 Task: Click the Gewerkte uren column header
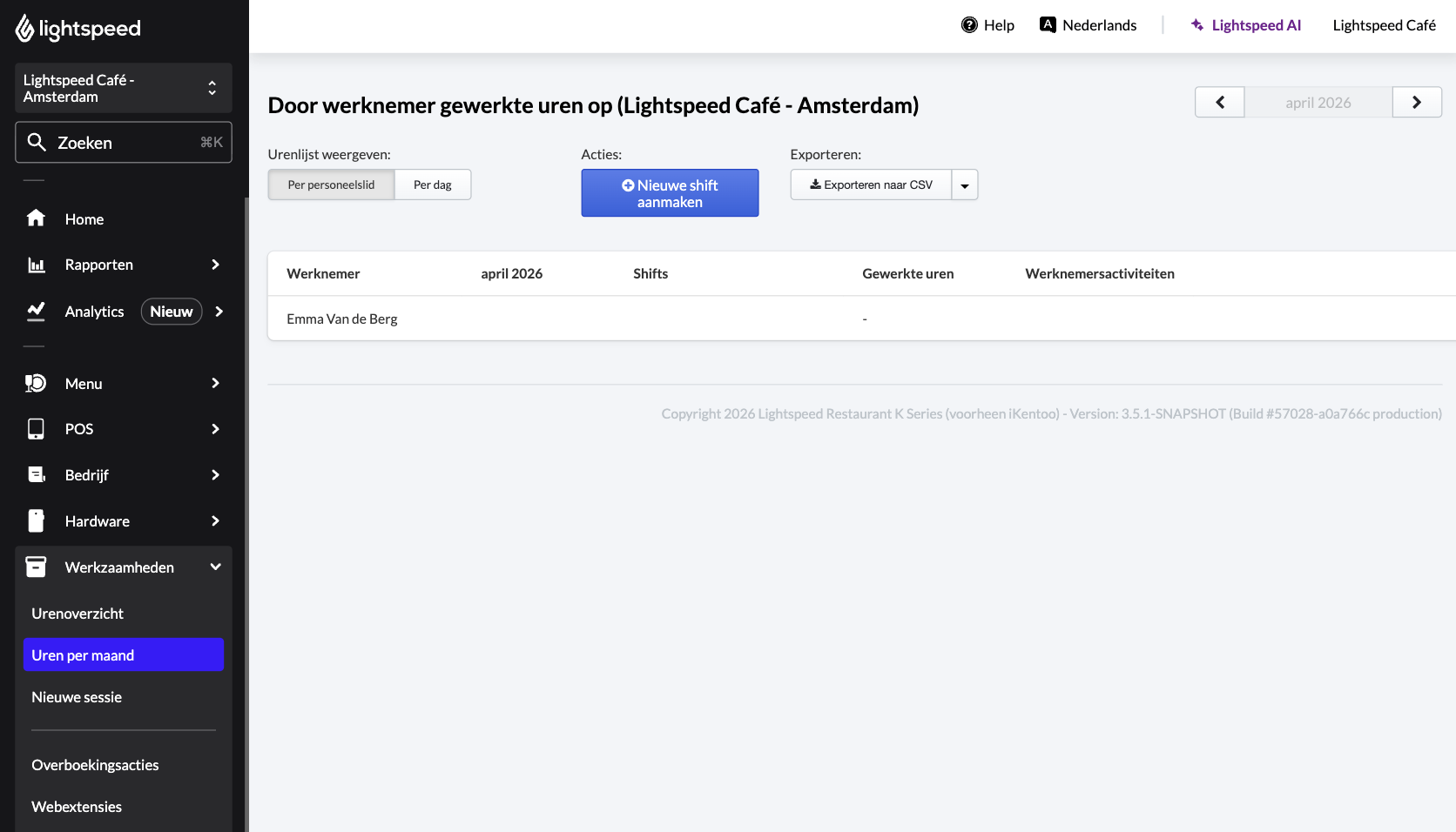point(908,273)
